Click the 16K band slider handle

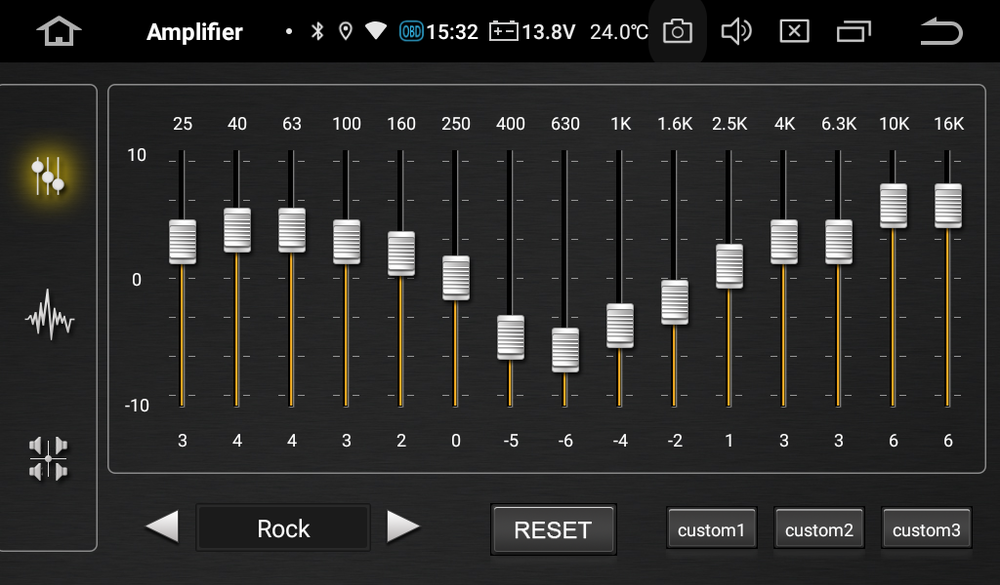[x=948, y=206]
